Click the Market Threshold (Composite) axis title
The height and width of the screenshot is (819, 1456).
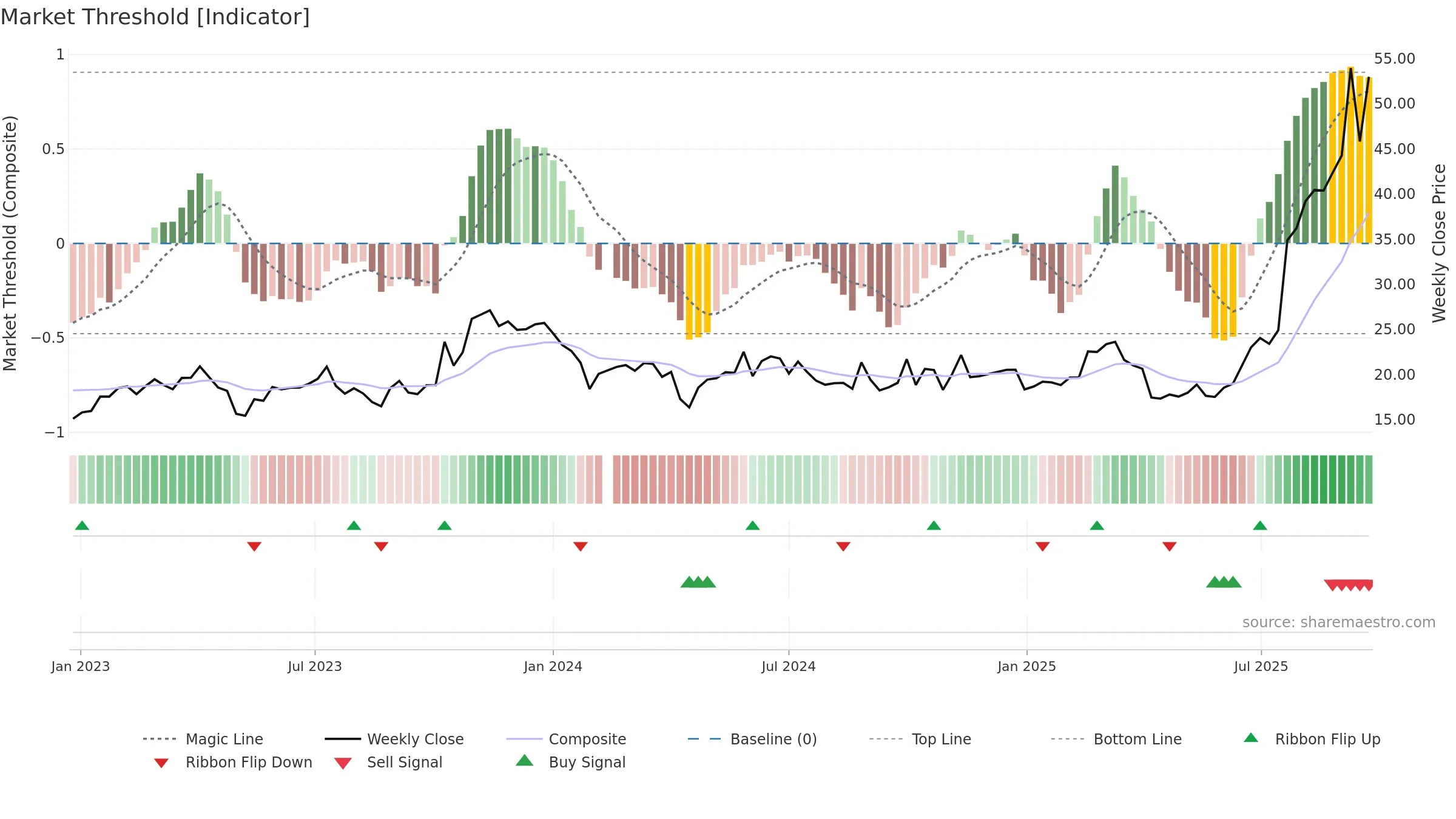click(10, 243)
